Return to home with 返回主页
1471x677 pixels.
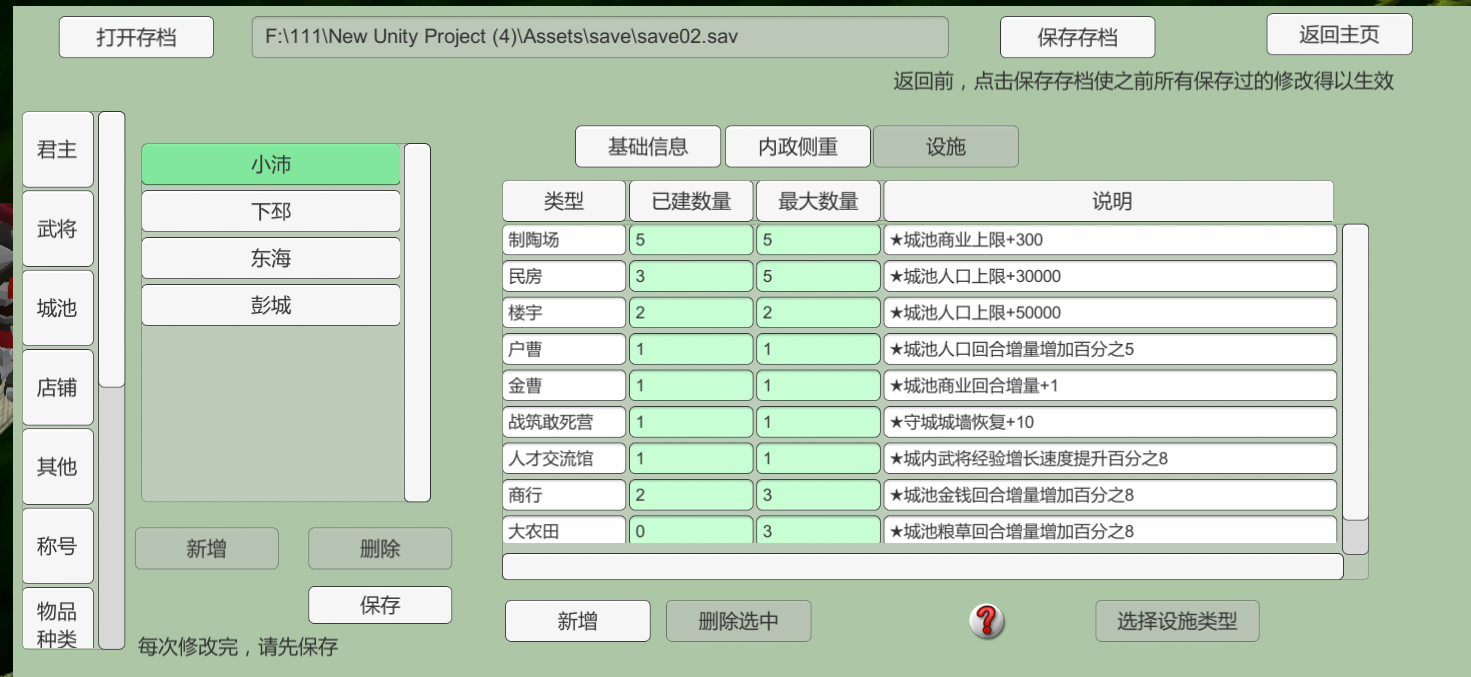pos(1339,35)
